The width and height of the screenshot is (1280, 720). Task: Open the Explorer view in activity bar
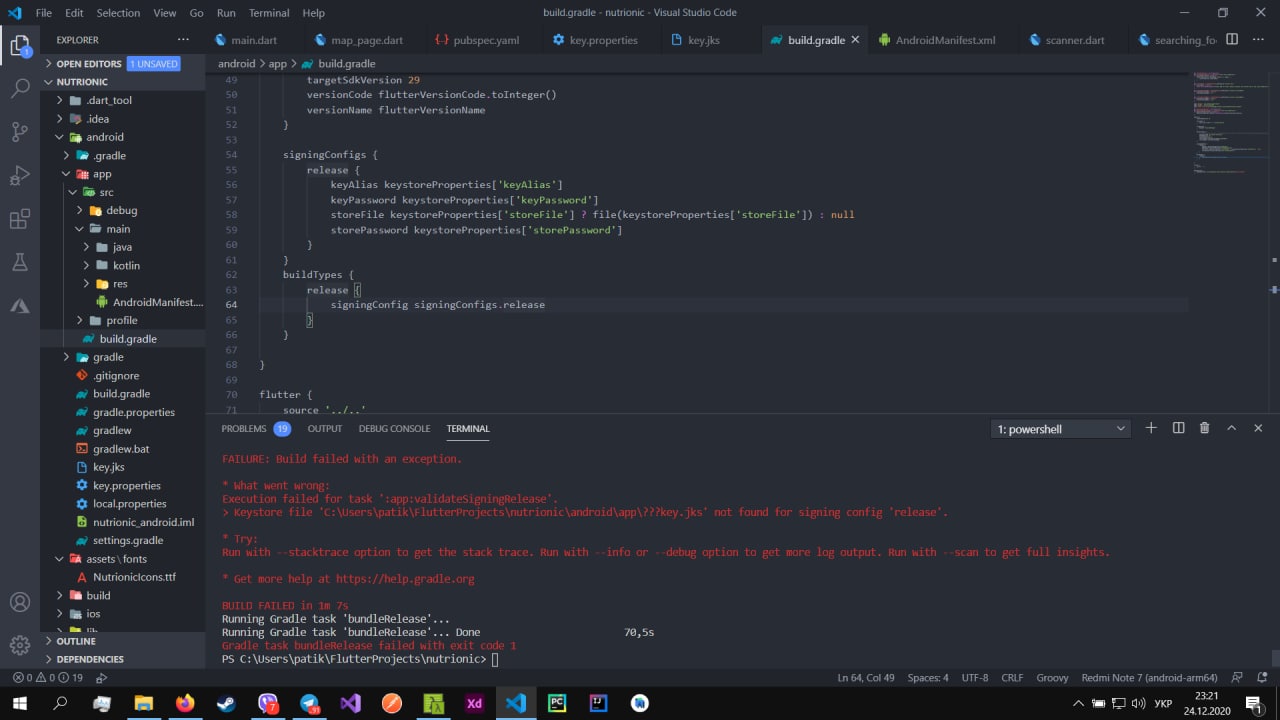pyautogui.click(x=20, y=46)
